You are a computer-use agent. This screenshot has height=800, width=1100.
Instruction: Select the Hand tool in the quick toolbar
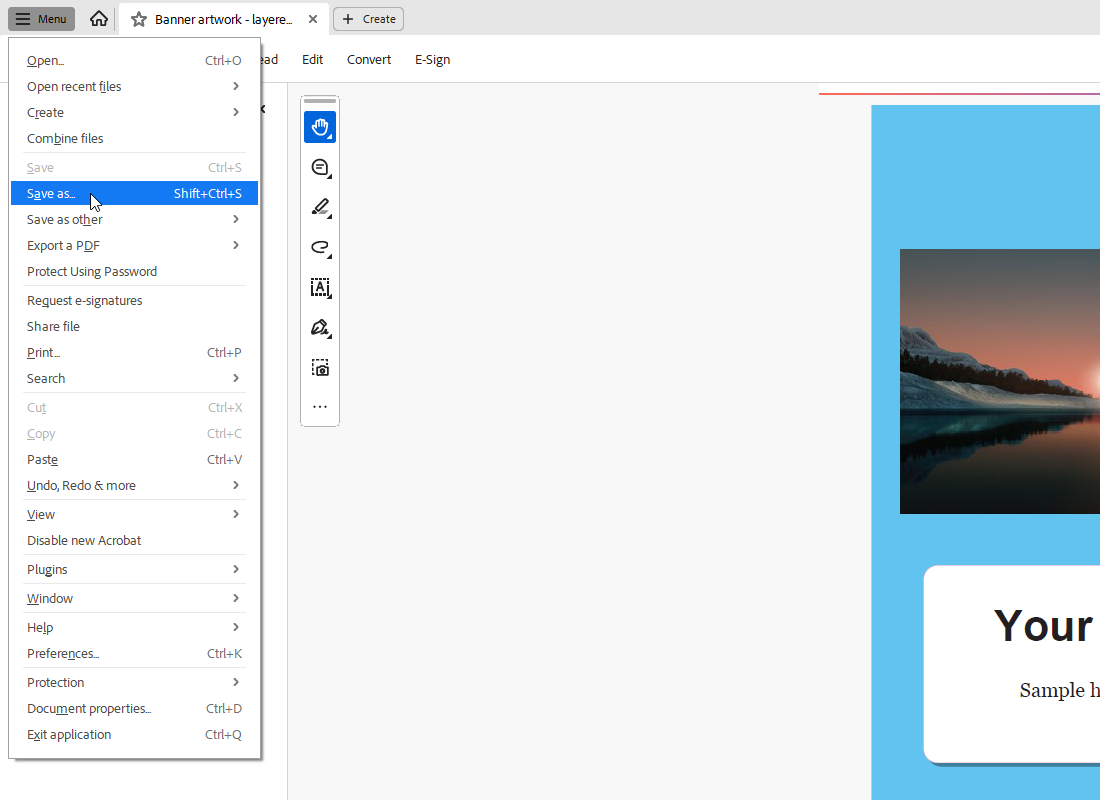click(320, 127)
